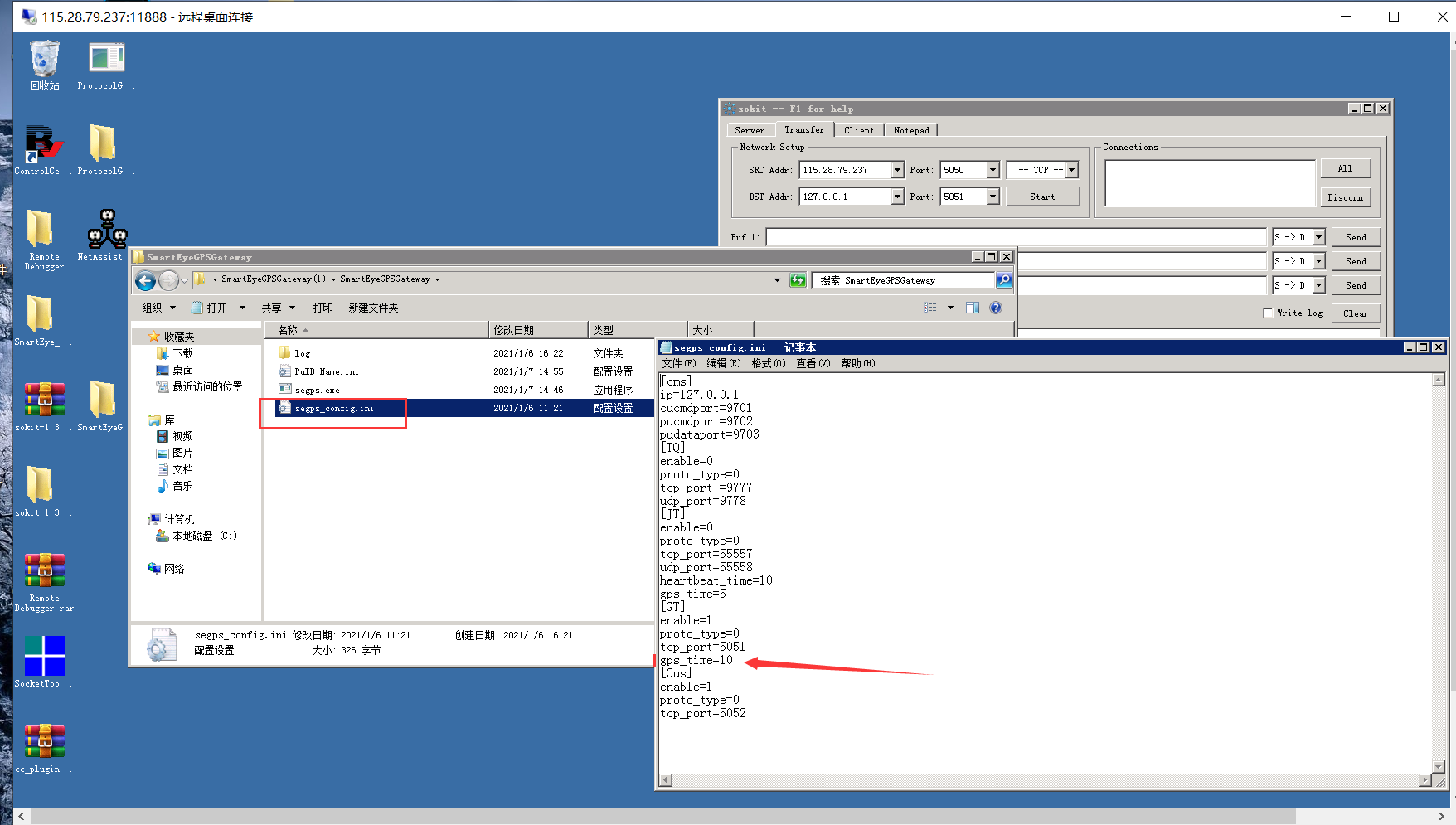This screenshot has width=1456, height=825.
Task: Click the refresh icon beside address bar
Action: coord(798,280)
